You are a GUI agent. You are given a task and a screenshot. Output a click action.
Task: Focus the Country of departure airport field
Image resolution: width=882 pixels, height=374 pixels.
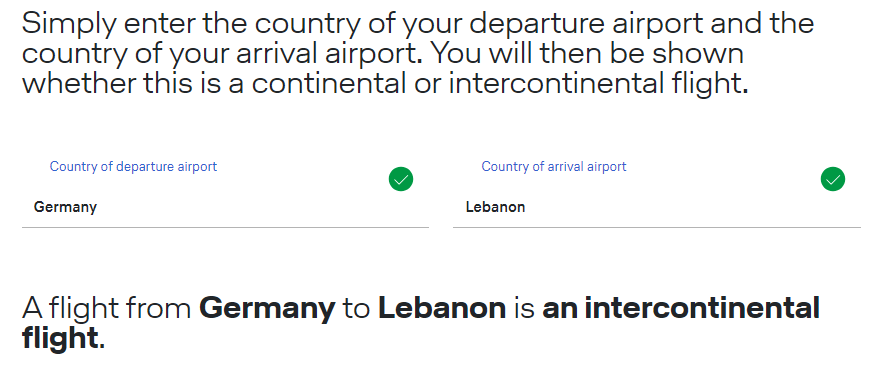pos(225,193)
